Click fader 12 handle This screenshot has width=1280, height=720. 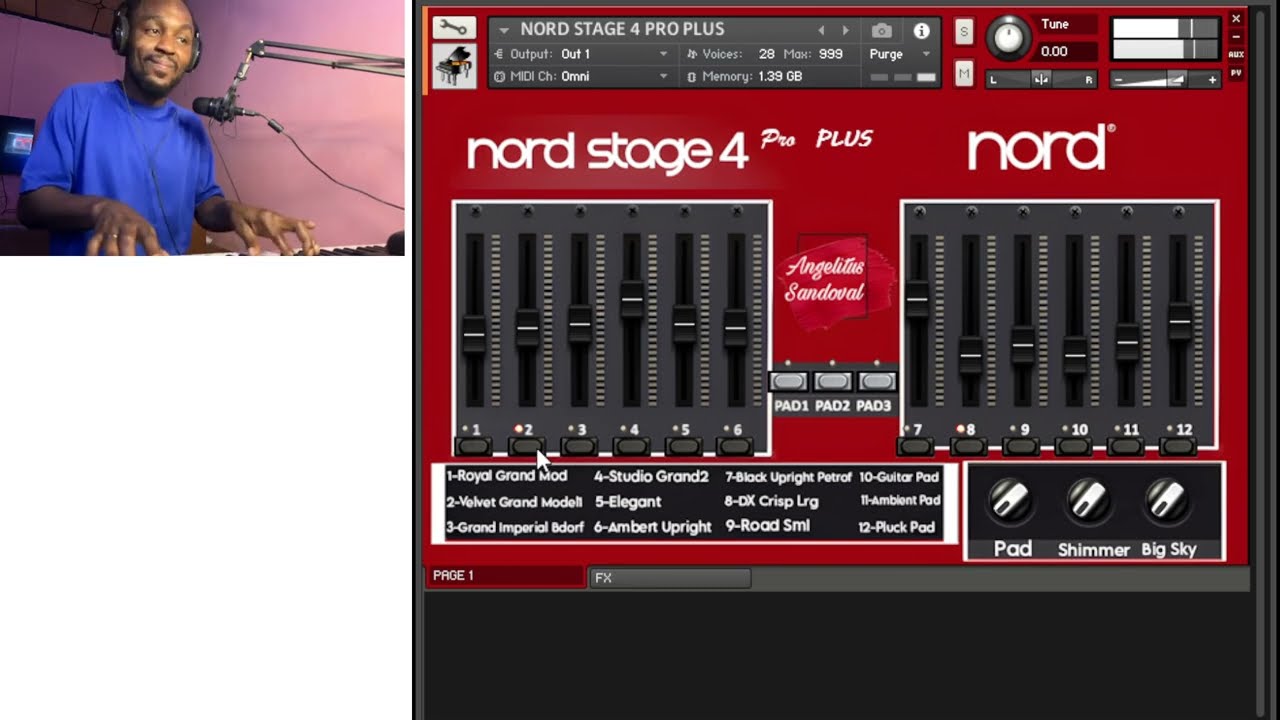click(x=1180, y=322)
